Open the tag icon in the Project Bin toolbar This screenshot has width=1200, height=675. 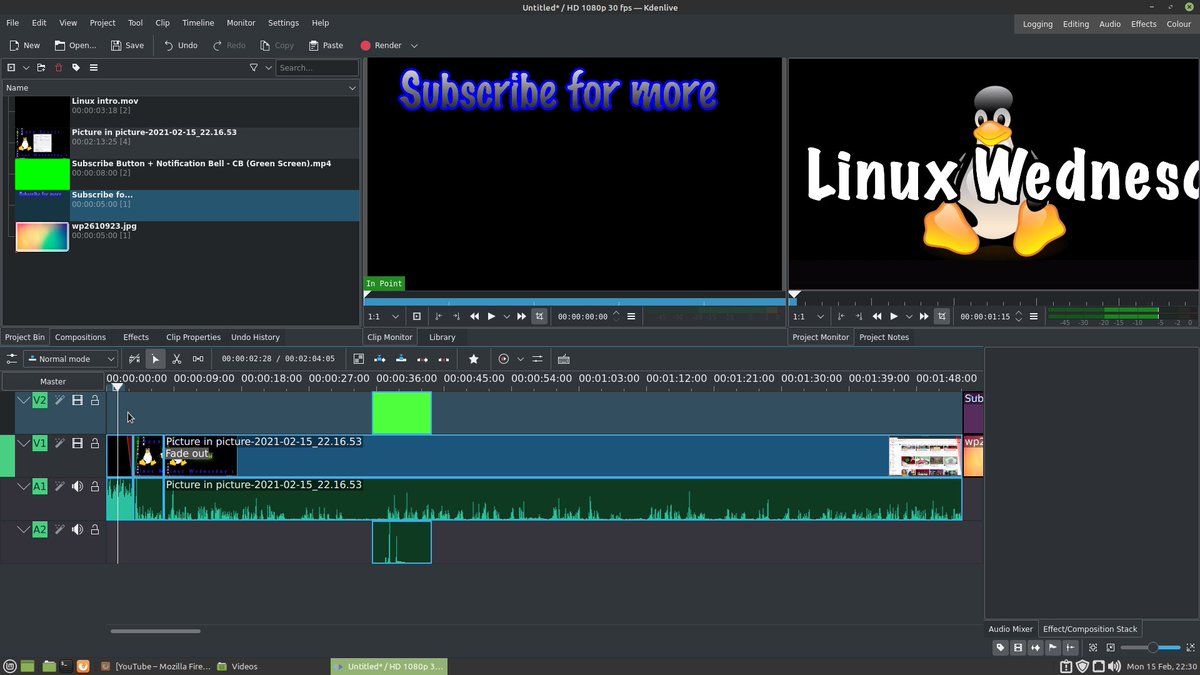76,68
